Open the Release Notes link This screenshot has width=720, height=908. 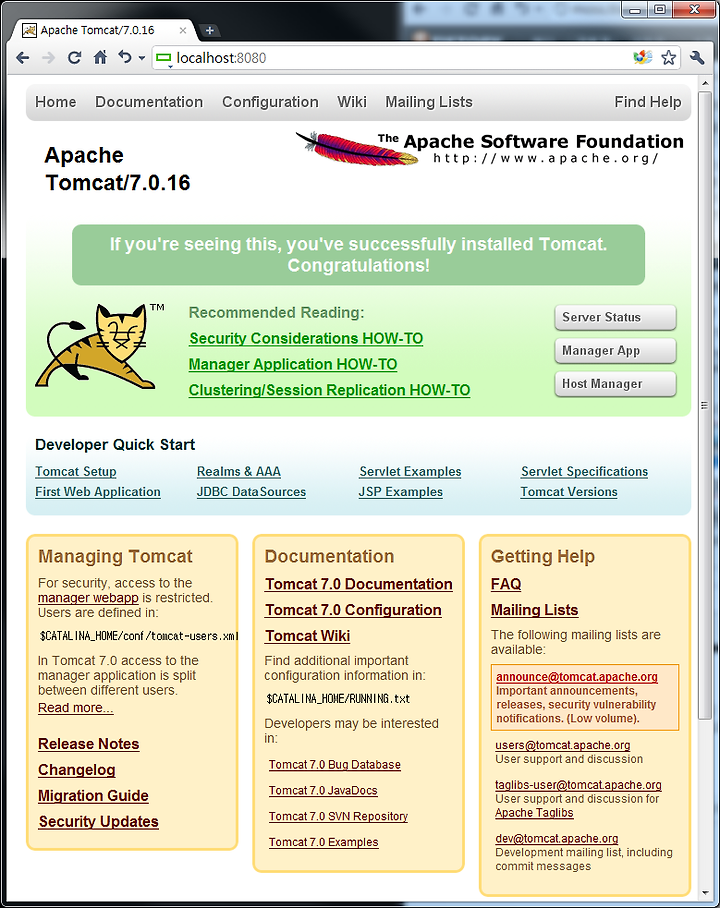(x=89, y=744)
